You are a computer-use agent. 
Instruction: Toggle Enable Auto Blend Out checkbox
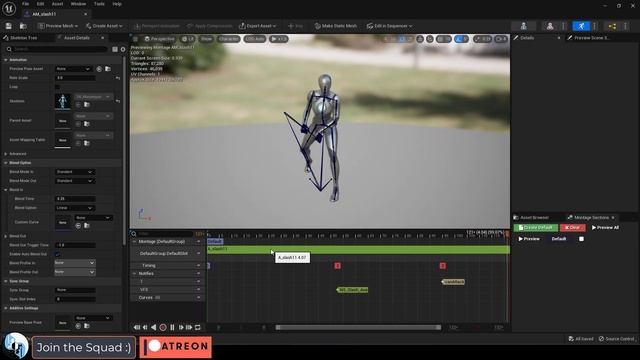coord(57,254)
